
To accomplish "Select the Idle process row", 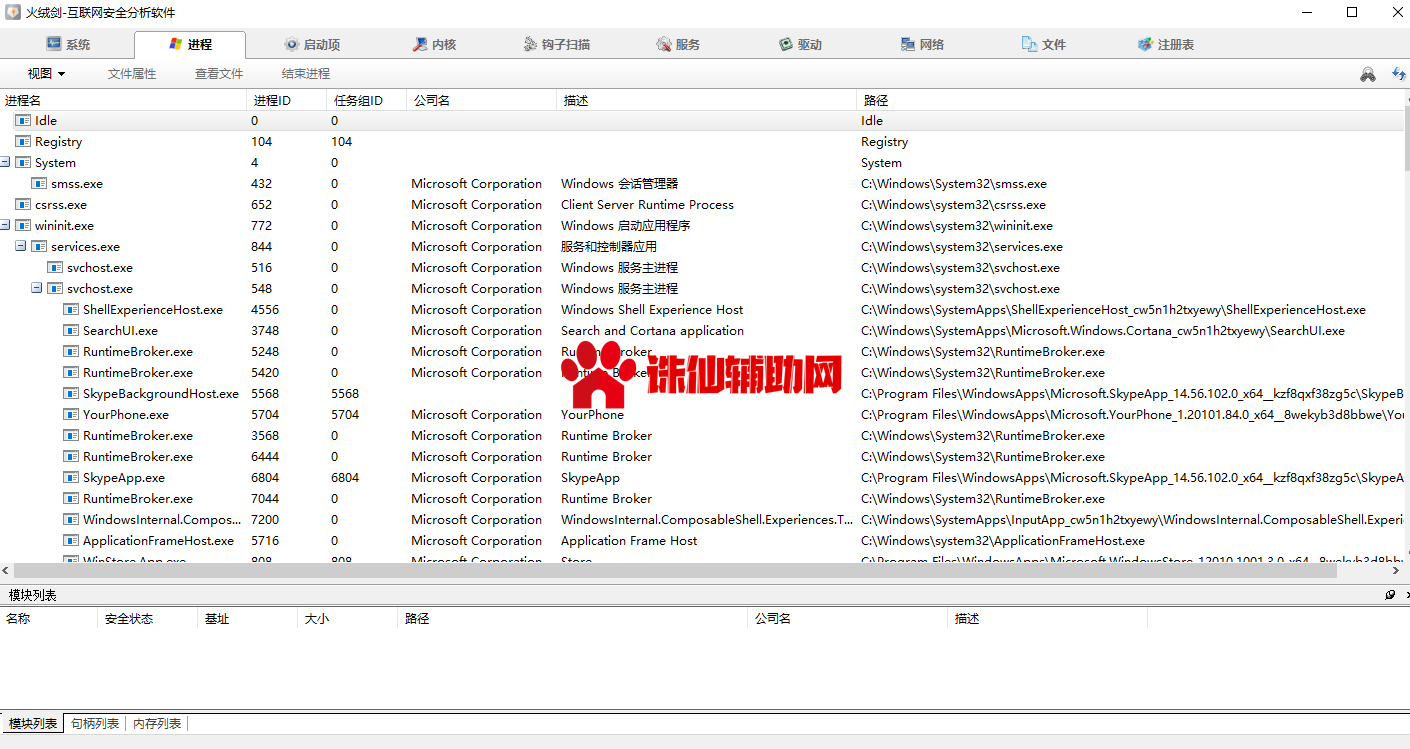I will point(701,120).
